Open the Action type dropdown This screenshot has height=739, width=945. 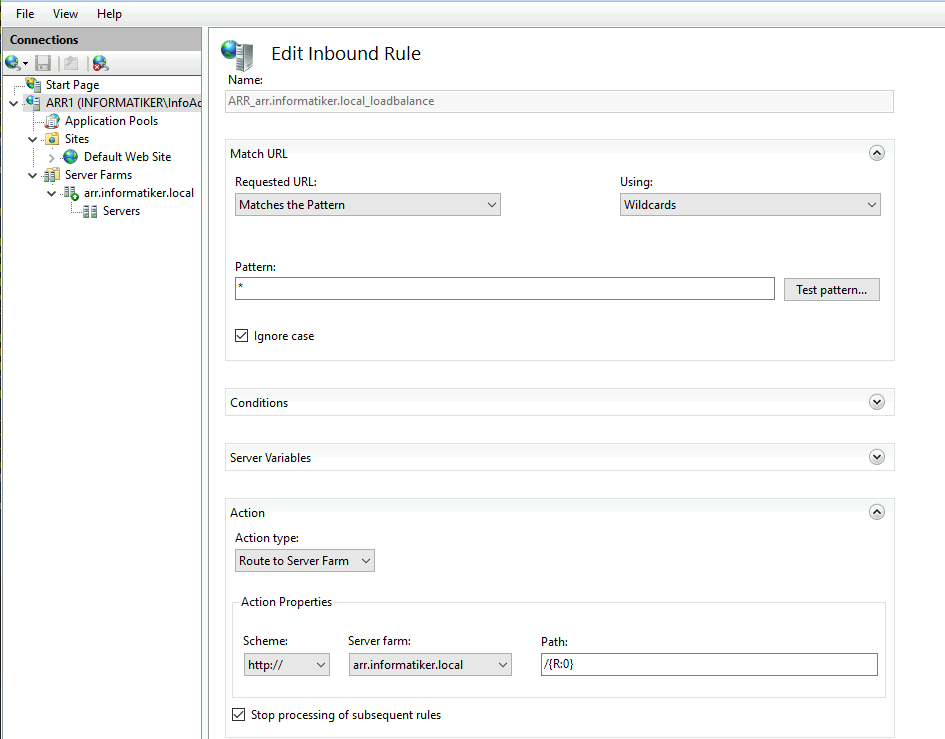[x=304, y=561]
